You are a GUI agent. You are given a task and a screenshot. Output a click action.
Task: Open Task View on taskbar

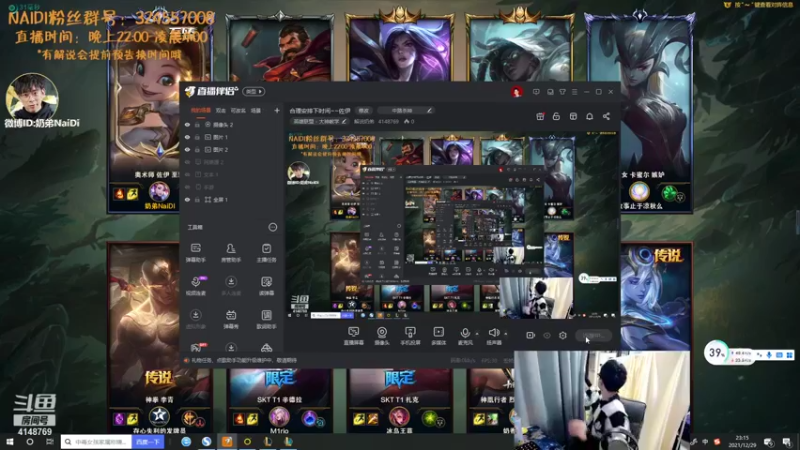(x=49, y=442)
